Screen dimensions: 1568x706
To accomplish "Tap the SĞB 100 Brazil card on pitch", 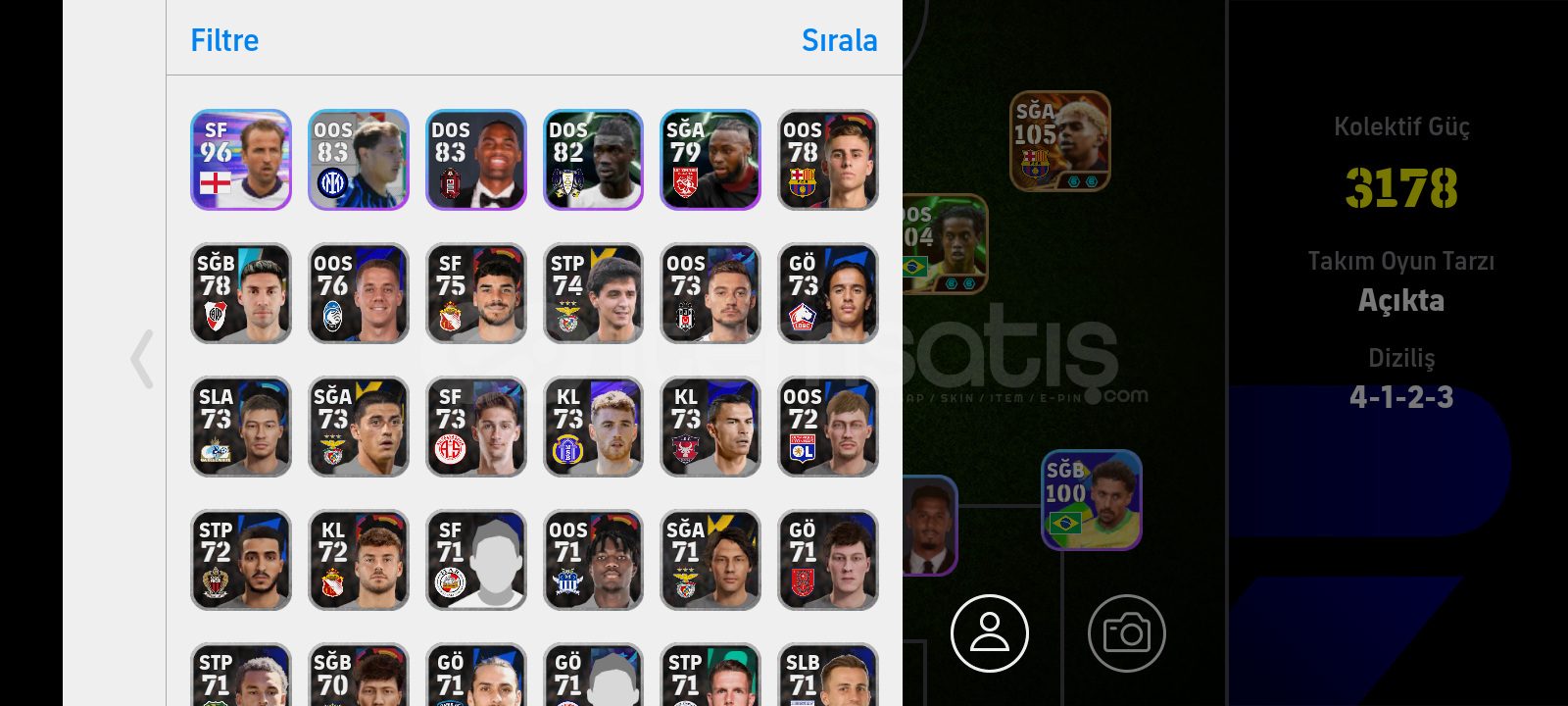I will tap(1092, 500).
